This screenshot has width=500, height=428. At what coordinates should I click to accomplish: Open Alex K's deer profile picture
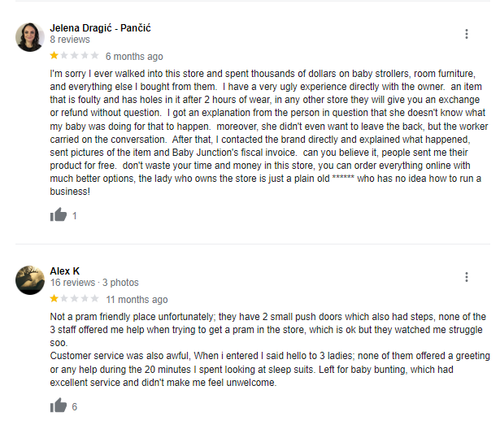click(30, 280)
